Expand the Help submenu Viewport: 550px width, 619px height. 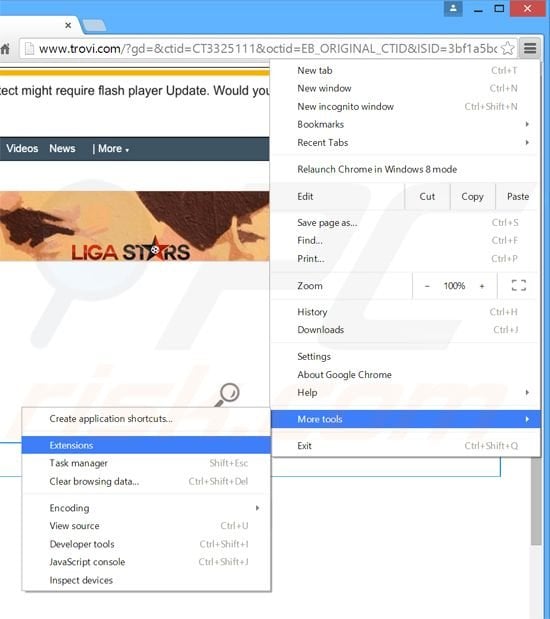405,392
